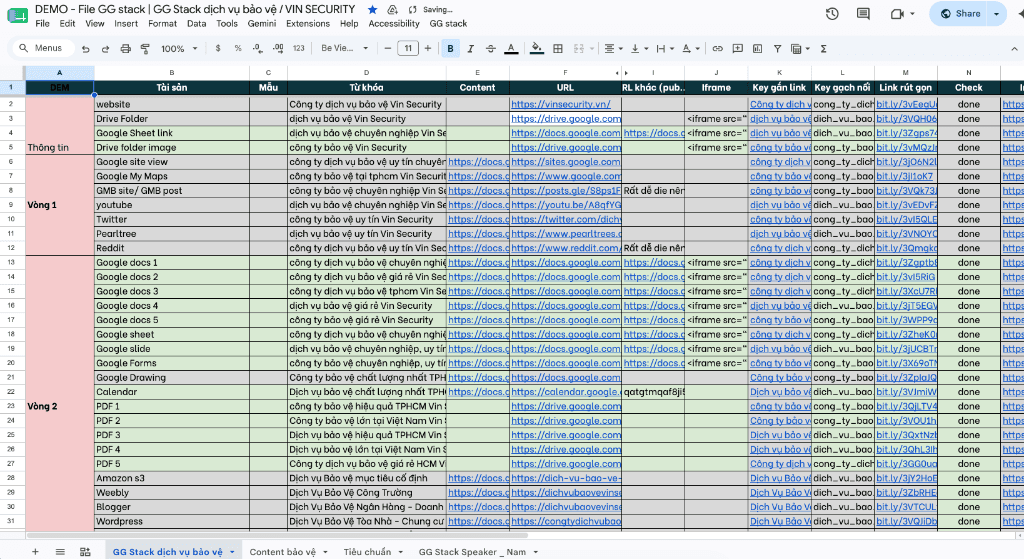The height and width of the screenshot is (559, 1024).
Task: Open the fill color picker
Action: tap(537, 48)
